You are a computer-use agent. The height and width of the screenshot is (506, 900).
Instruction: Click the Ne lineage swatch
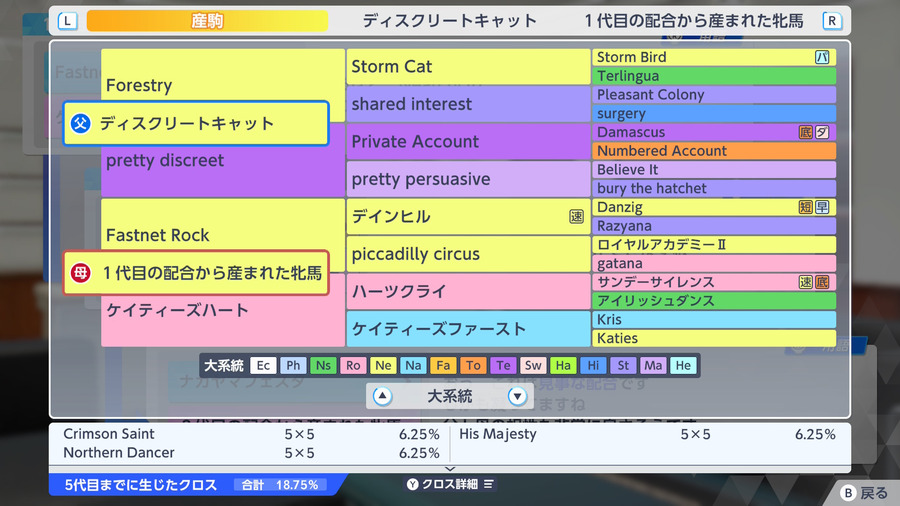(x=383, y=365)
